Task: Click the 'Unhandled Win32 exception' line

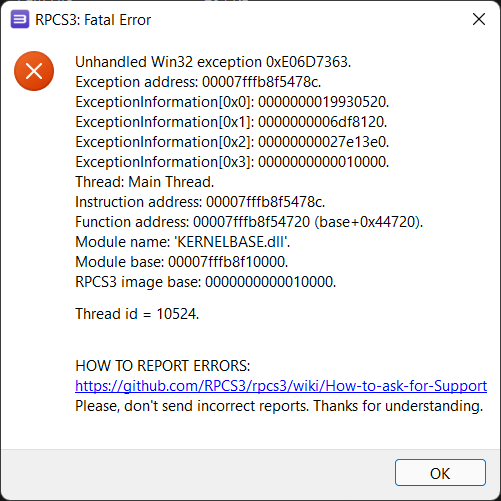Action: (x=213, y=62)
